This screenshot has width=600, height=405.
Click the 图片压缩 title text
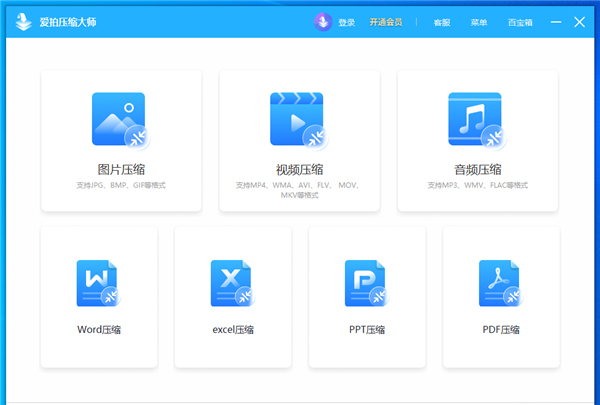point(121,169)
